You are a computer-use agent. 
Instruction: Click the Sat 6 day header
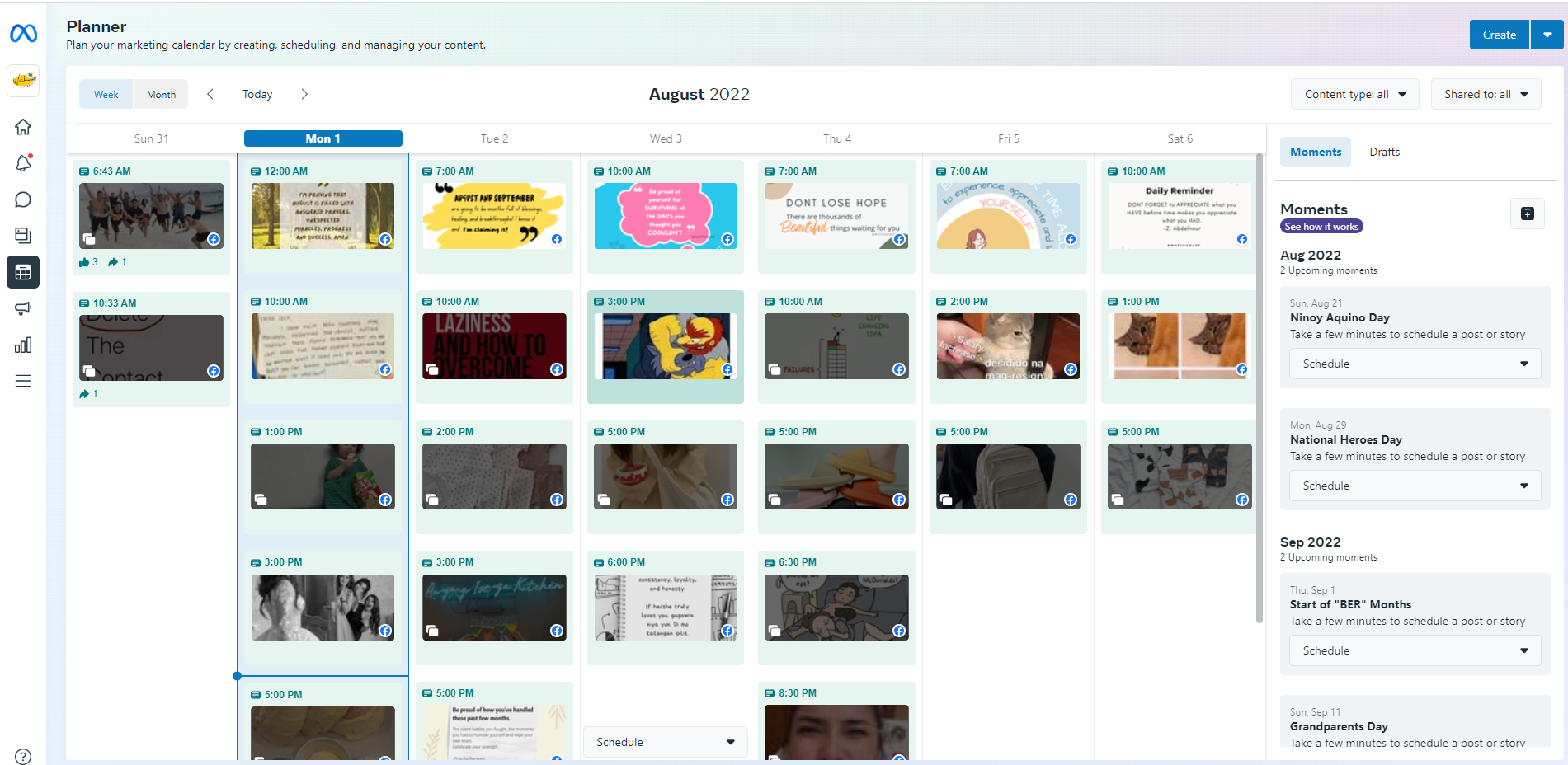pyautogui.click(x=1180, y=138)
